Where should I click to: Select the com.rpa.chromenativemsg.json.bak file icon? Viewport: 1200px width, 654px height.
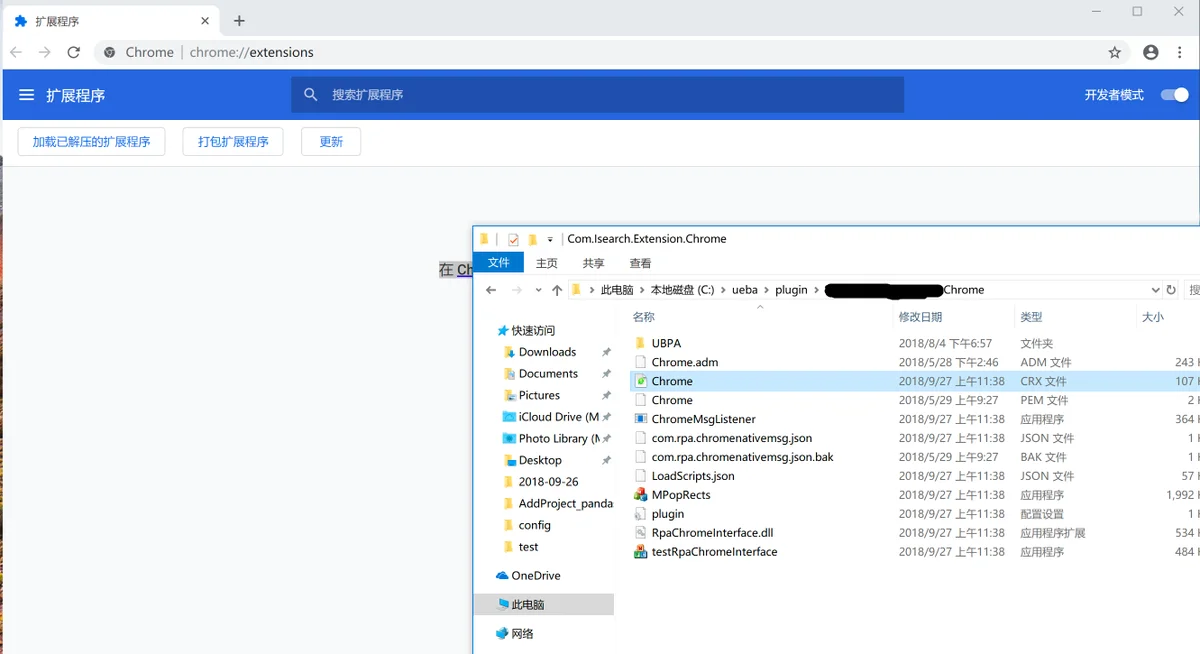(641, 457)
